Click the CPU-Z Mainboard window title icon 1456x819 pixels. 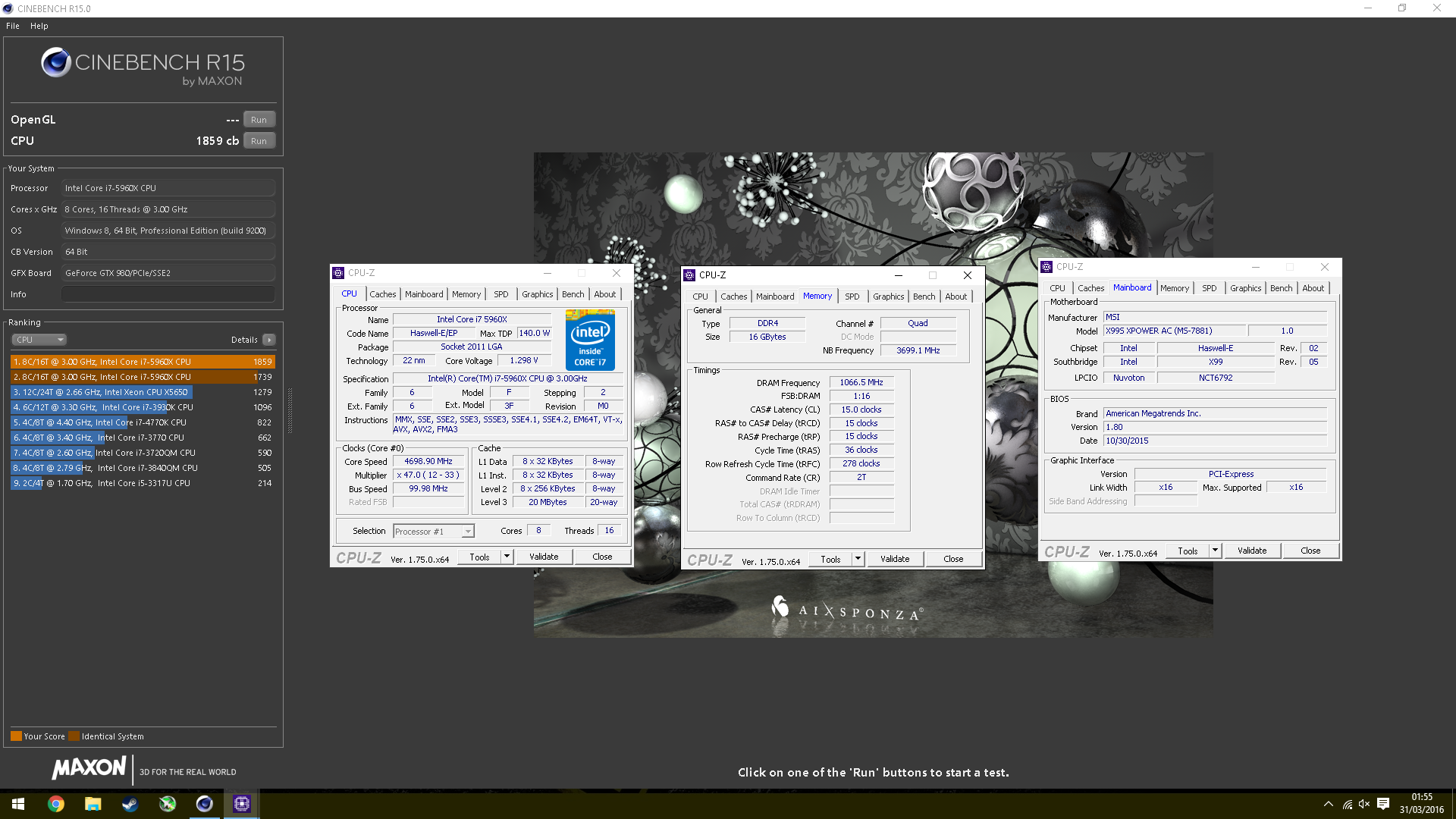tap(1046, 267)
